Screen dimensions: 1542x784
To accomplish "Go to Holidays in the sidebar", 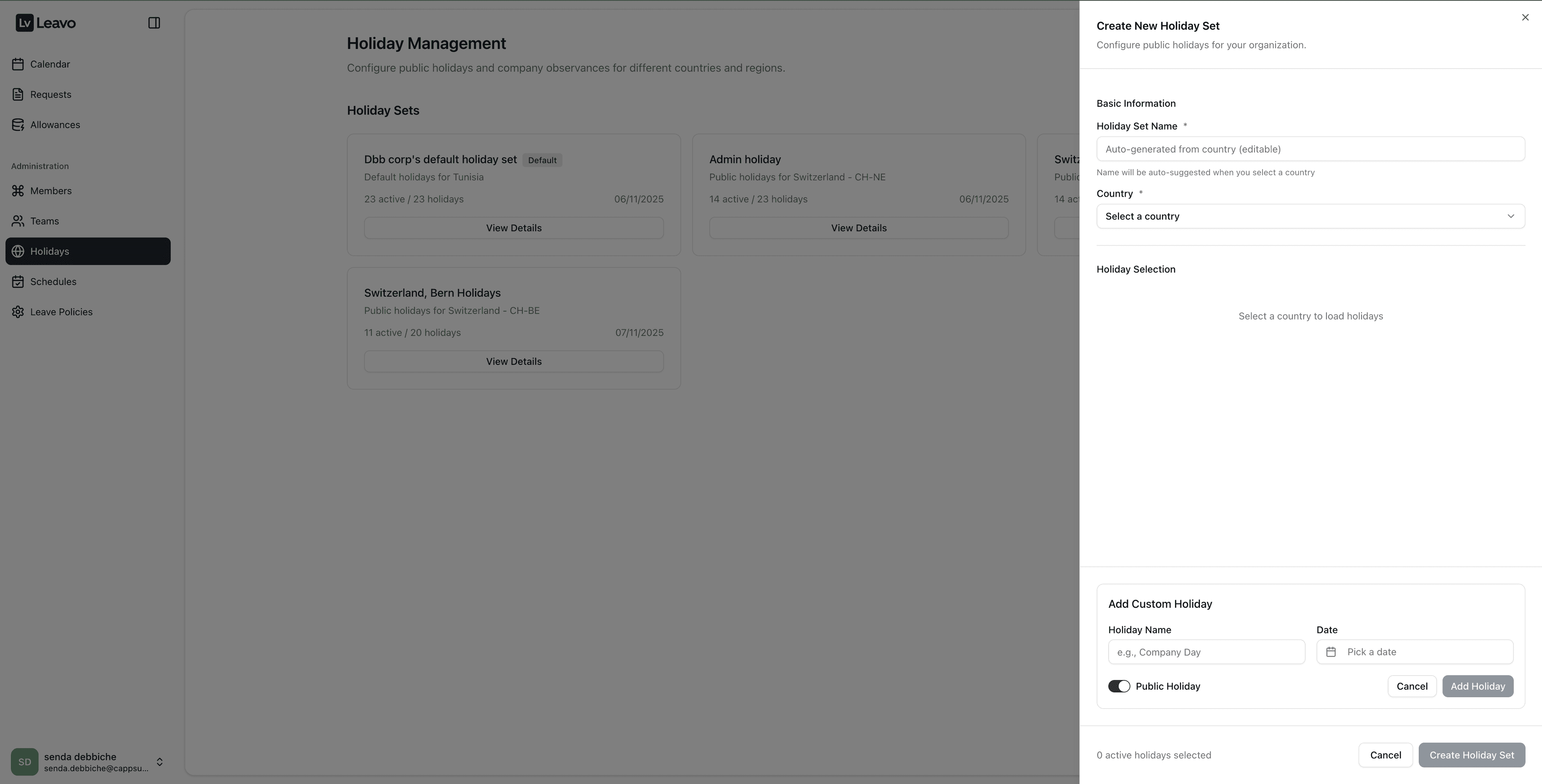I will pyautogui.click(x=50, y=251).
